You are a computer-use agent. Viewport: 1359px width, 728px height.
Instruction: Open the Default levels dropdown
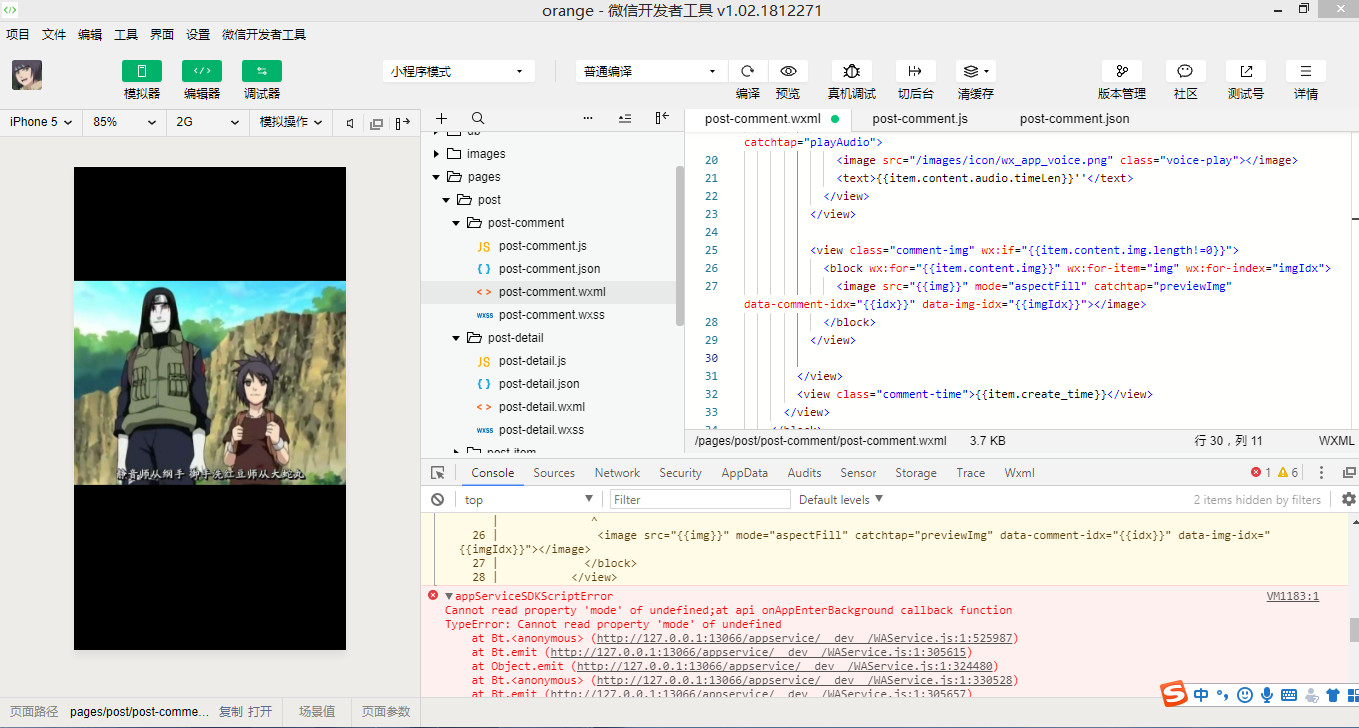(841, 499)
